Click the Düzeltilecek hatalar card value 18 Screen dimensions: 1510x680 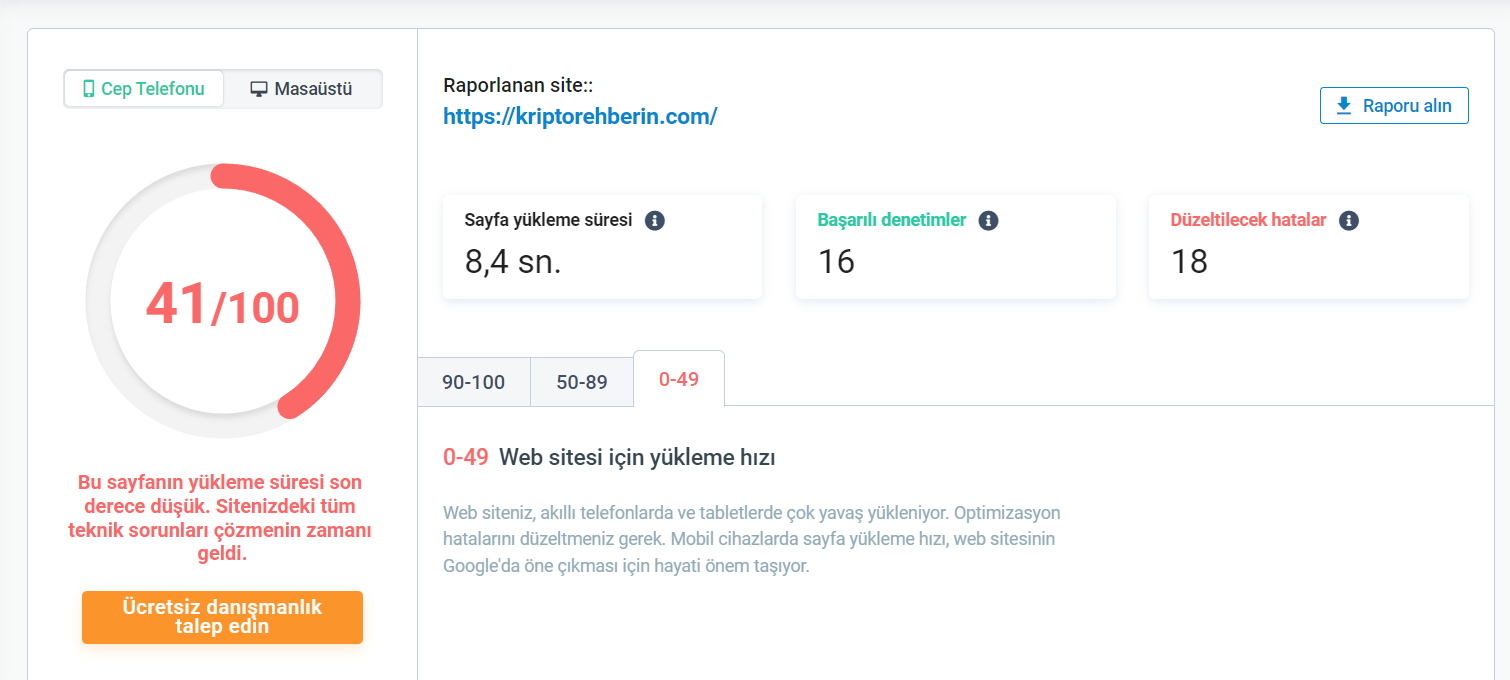click(1189, 261)
